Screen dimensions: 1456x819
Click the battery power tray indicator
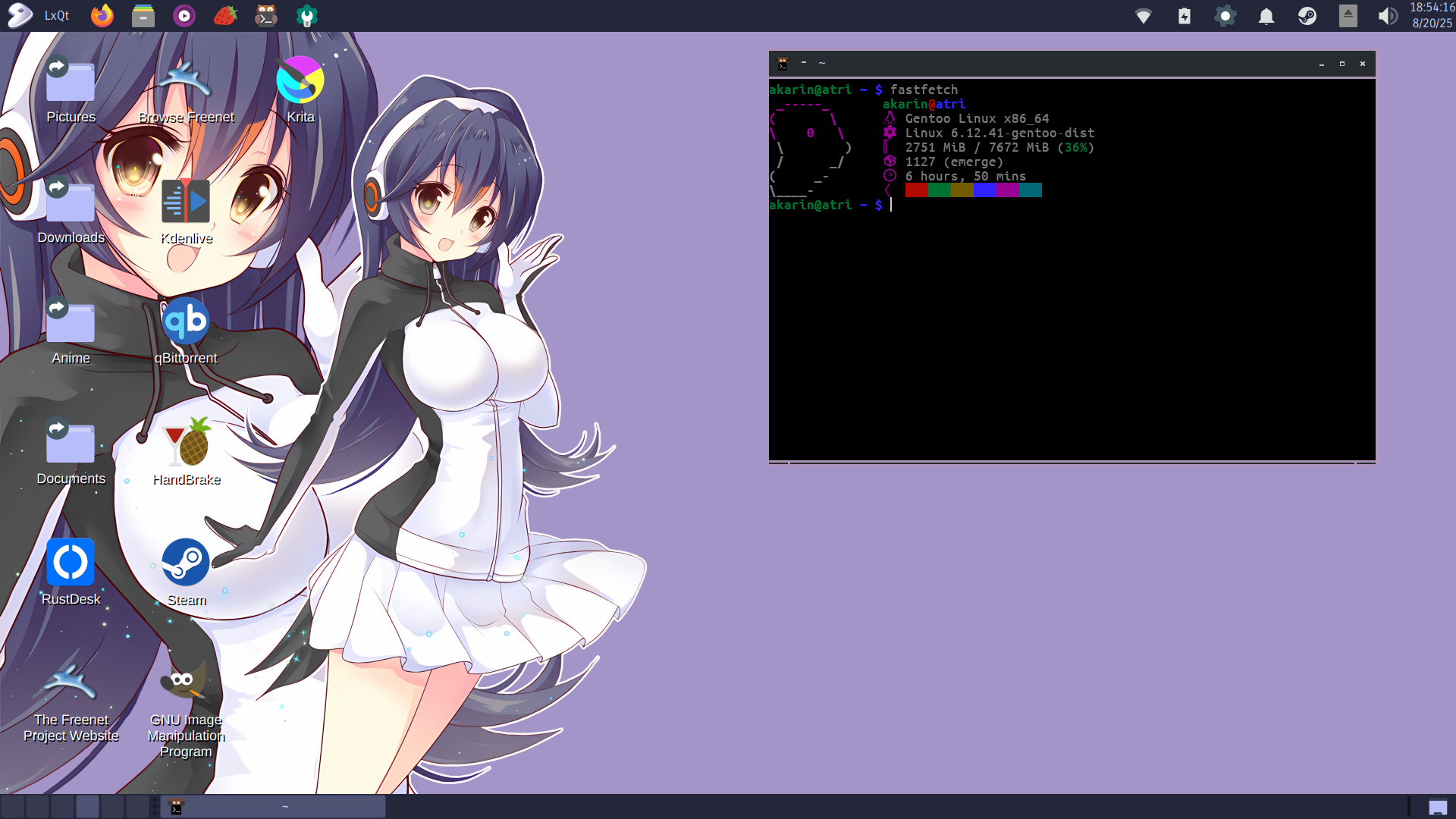[1184, 16]
